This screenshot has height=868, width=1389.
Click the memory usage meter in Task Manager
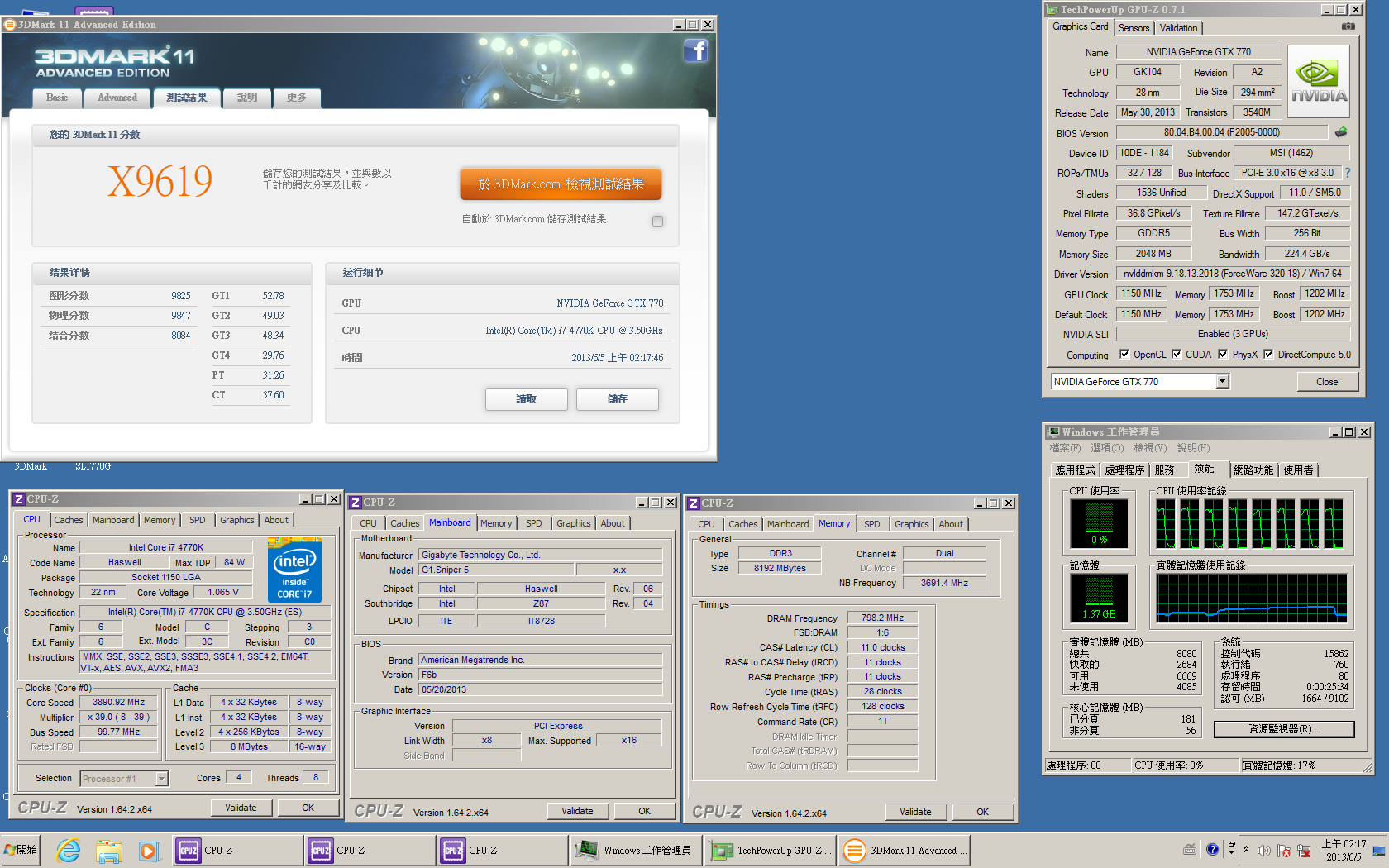(1099, 598)
